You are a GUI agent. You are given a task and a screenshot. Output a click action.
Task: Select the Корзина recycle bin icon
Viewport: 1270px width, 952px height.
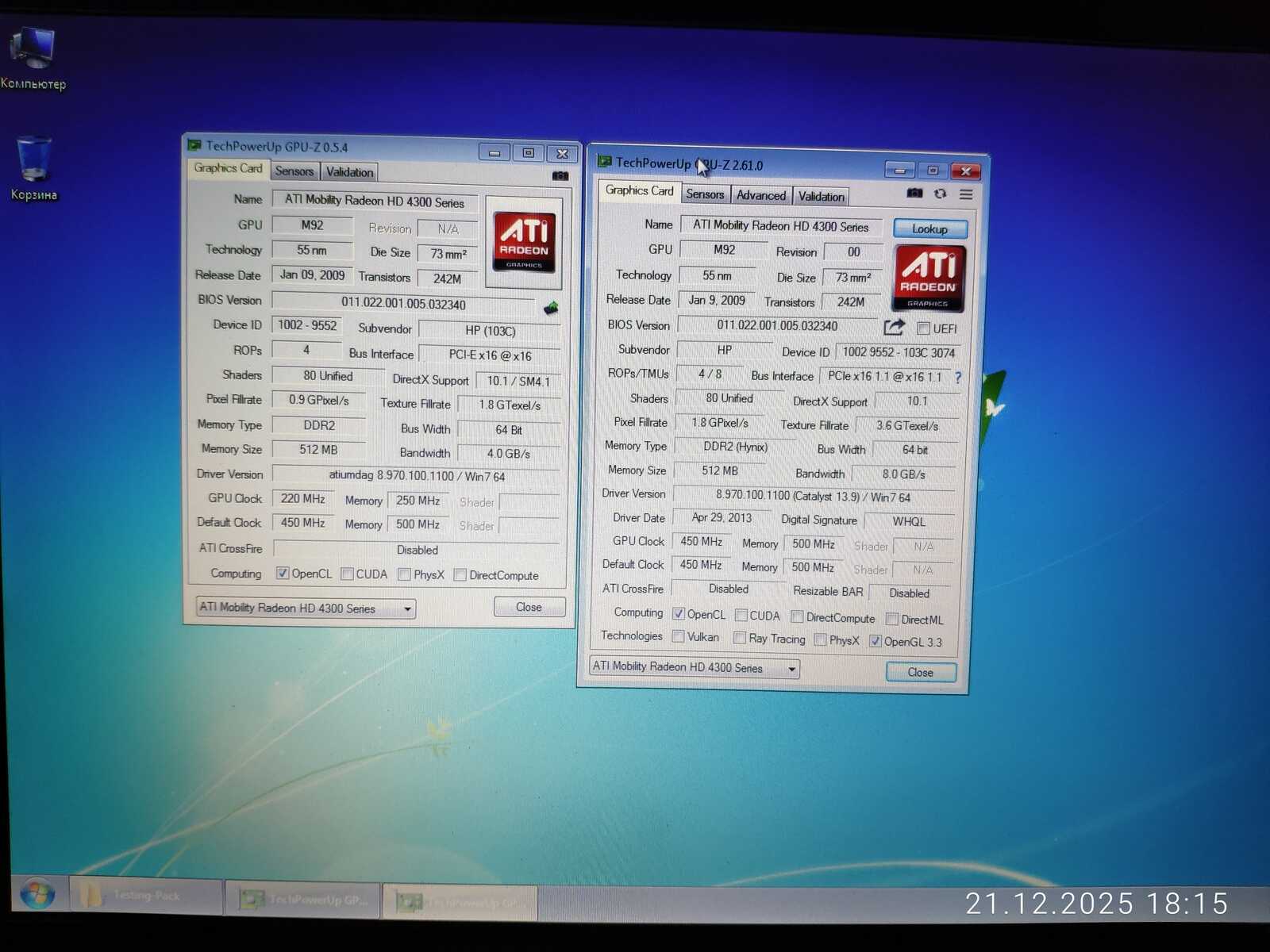coord(33,168)
